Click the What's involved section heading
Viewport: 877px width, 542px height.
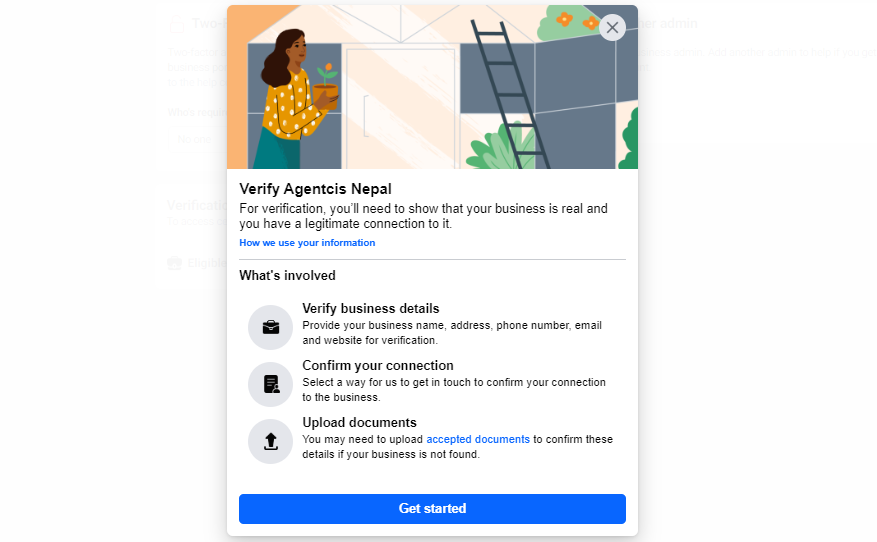[287, 276]
